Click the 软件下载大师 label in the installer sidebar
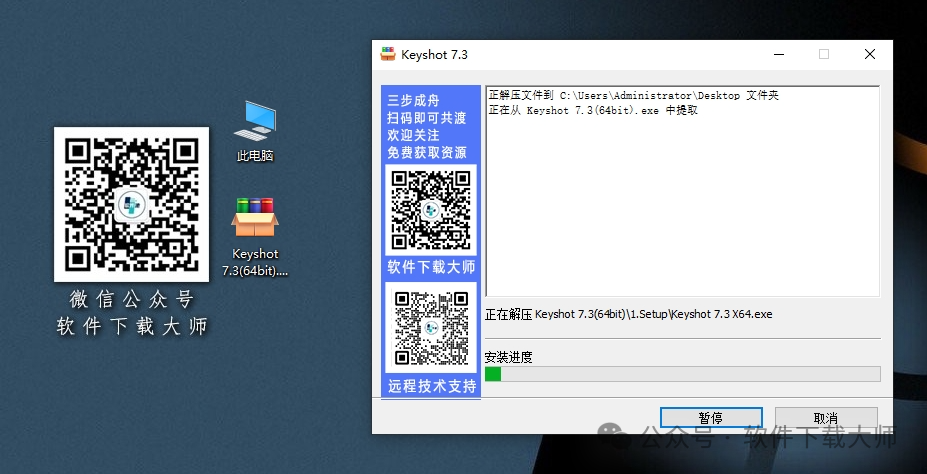 coord(431,267)
